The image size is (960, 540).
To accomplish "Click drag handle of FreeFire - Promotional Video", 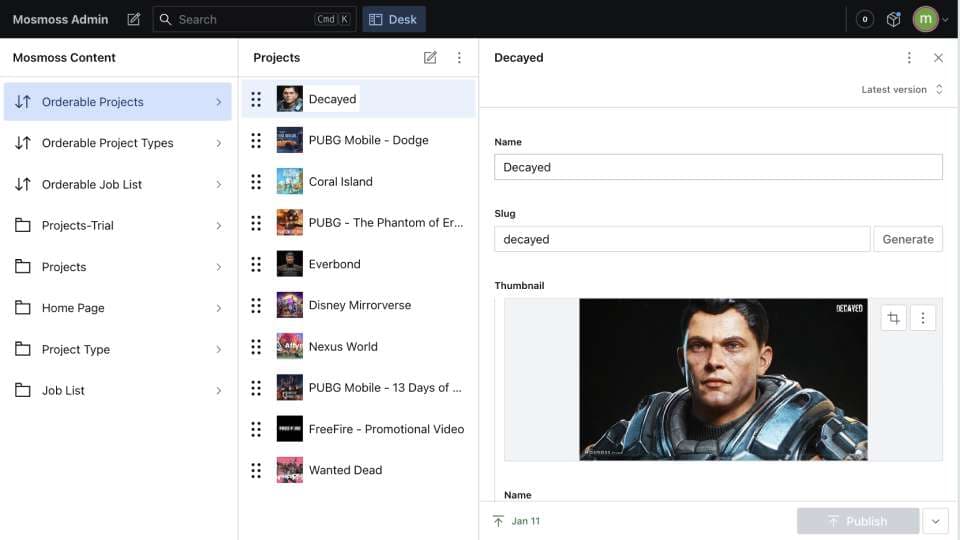I will 256,429.
